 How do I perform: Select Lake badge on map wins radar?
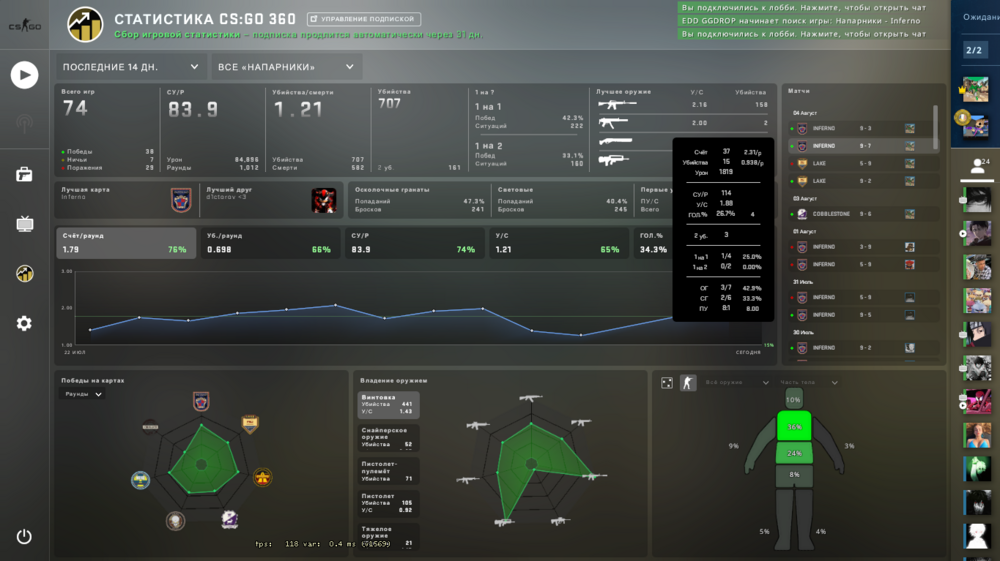[249, 424]
